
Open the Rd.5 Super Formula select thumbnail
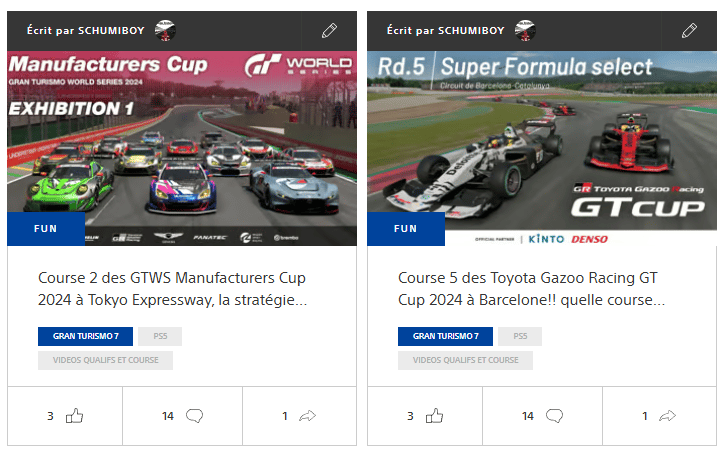(542, 148)
